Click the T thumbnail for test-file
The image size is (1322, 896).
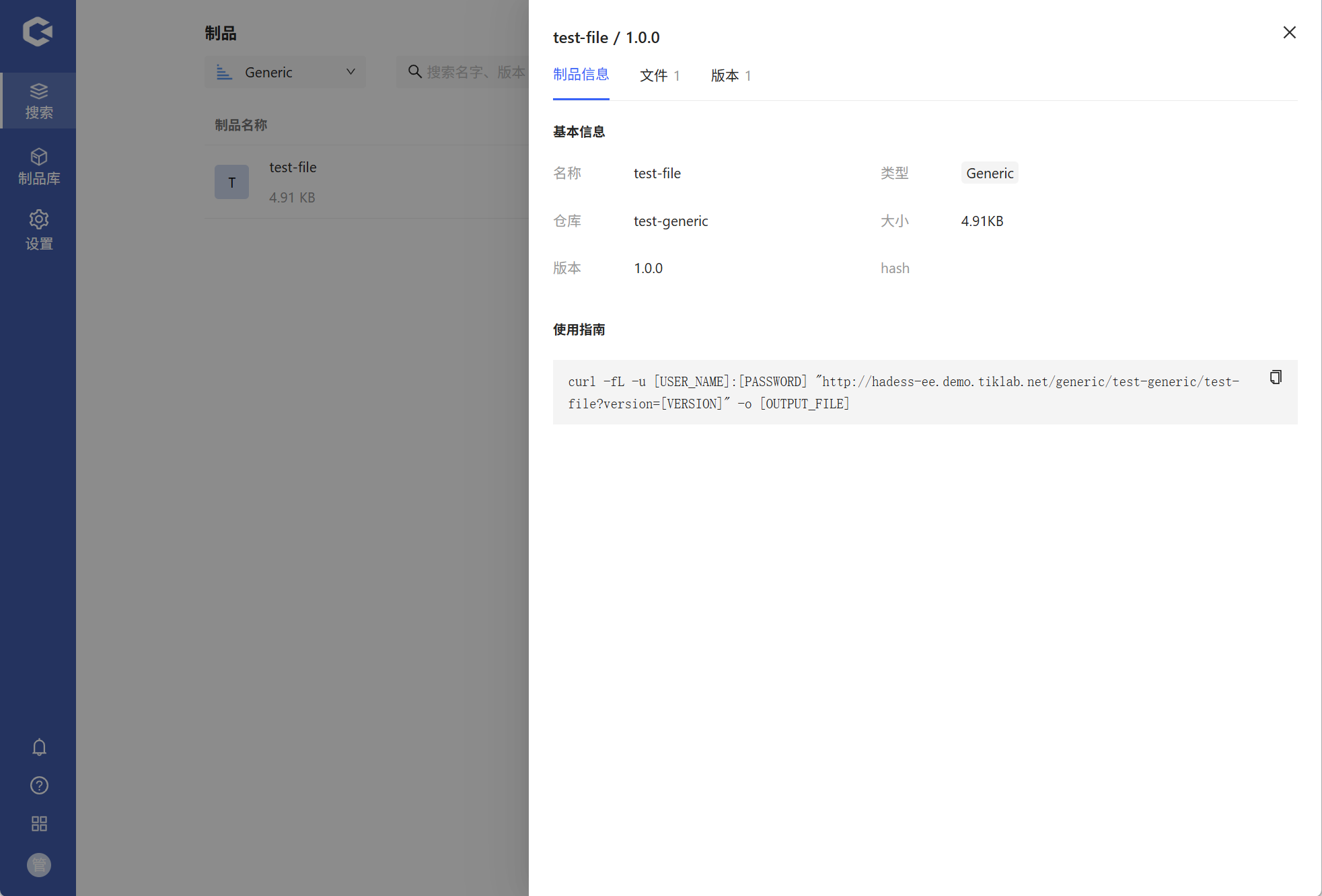pyautogui.click(x=231, y=182)
